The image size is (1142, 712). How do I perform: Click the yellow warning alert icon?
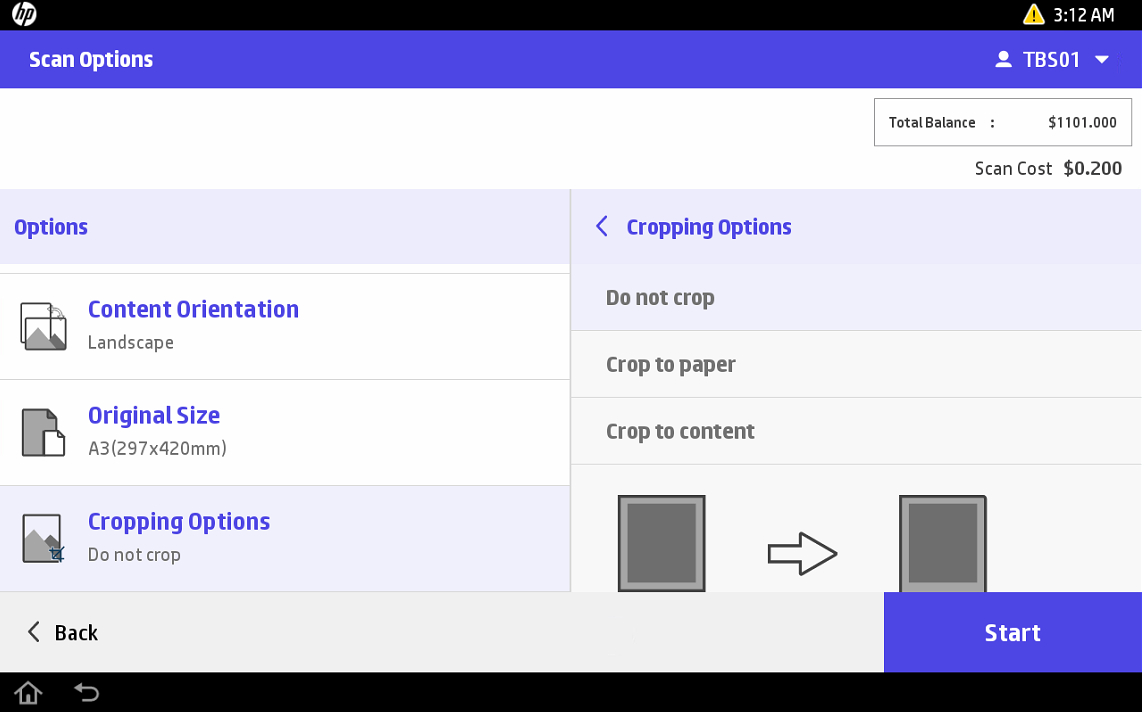[x=1033, y=14]
